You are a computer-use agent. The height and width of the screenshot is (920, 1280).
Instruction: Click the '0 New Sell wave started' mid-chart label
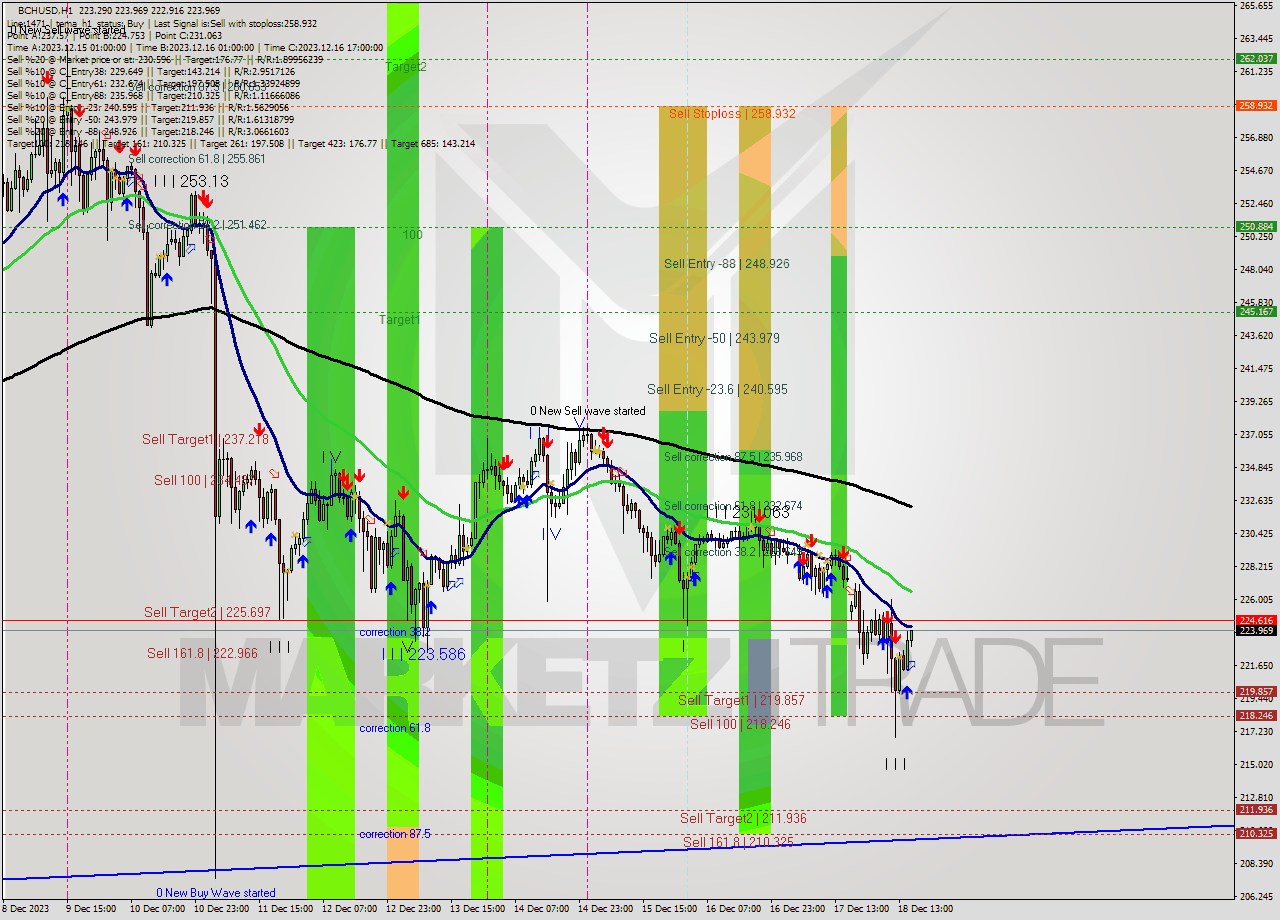click(x=588, y=411)
